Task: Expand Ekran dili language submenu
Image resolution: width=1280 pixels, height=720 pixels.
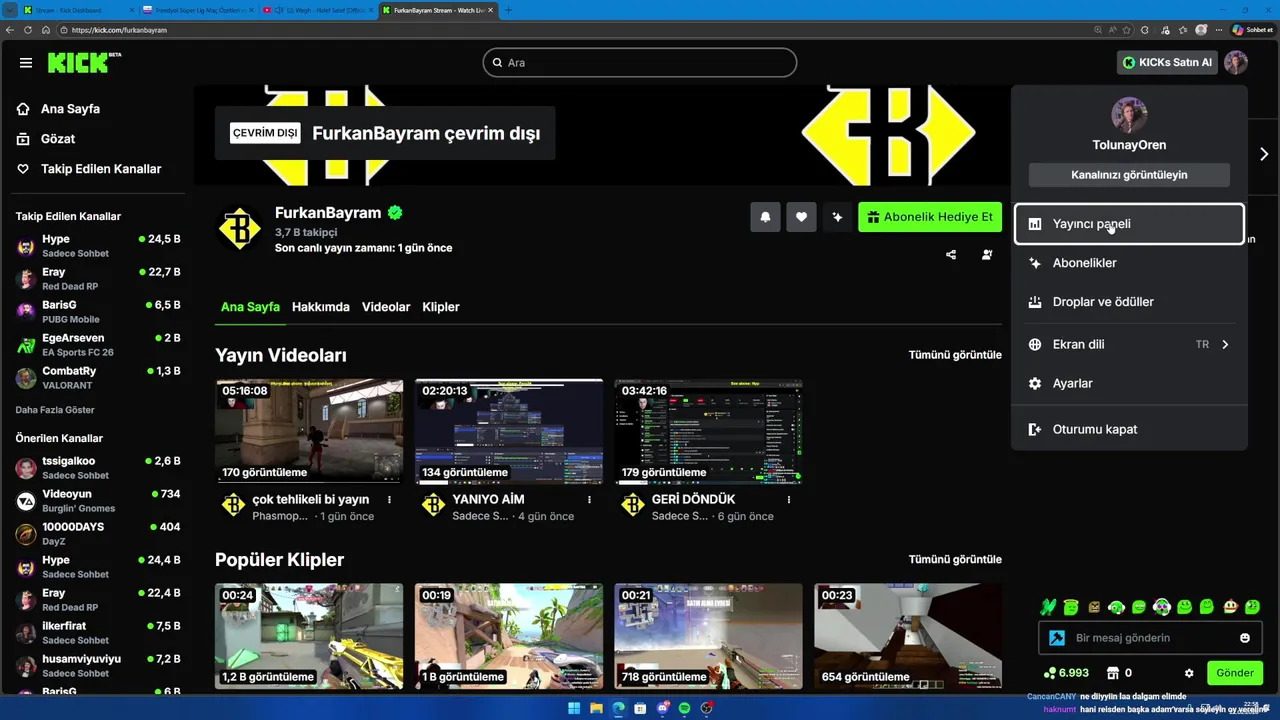Action: [1129, 344]
